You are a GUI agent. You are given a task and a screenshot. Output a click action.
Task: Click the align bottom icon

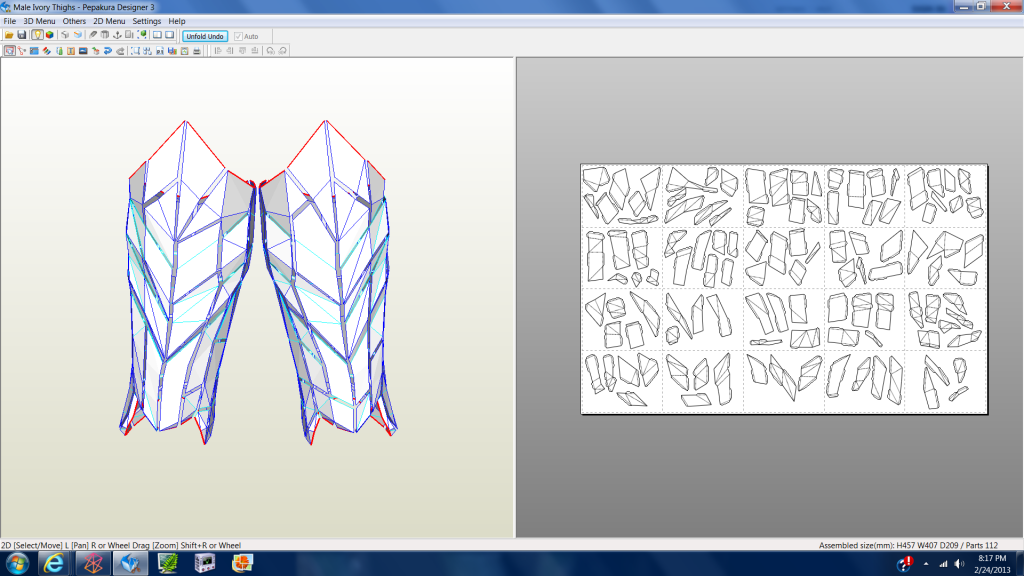[x=255, y=50]
